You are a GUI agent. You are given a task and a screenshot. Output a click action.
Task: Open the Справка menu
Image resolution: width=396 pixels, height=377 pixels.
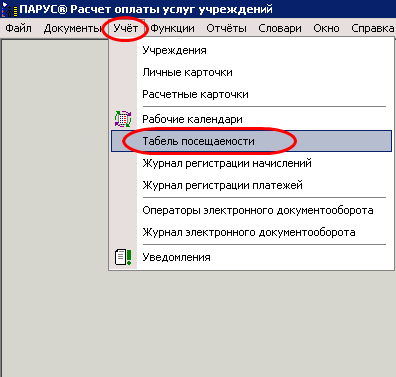372,28
